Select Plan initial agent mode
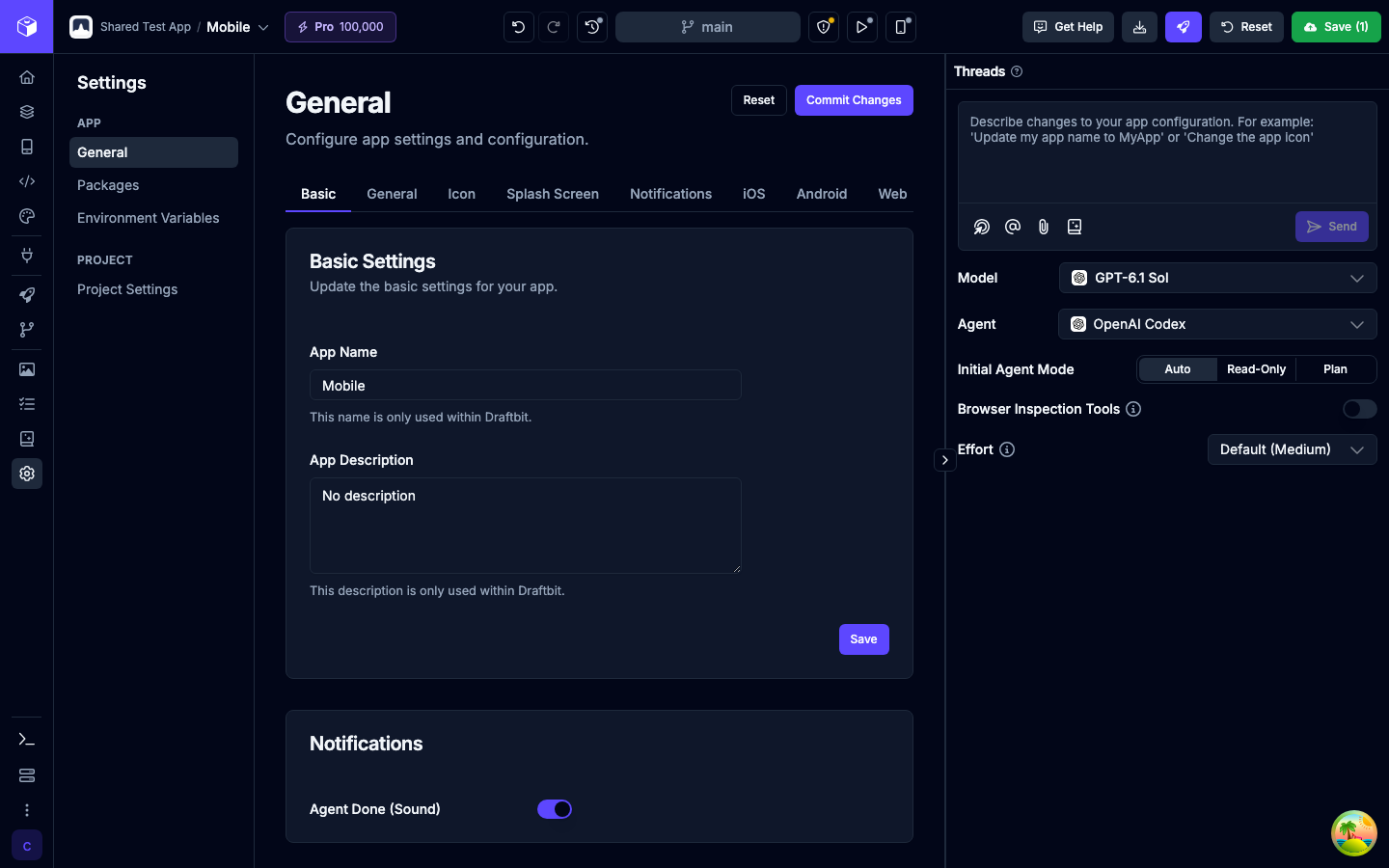Viewport: 1389px width, 868px height. [x=1336, y=369]
